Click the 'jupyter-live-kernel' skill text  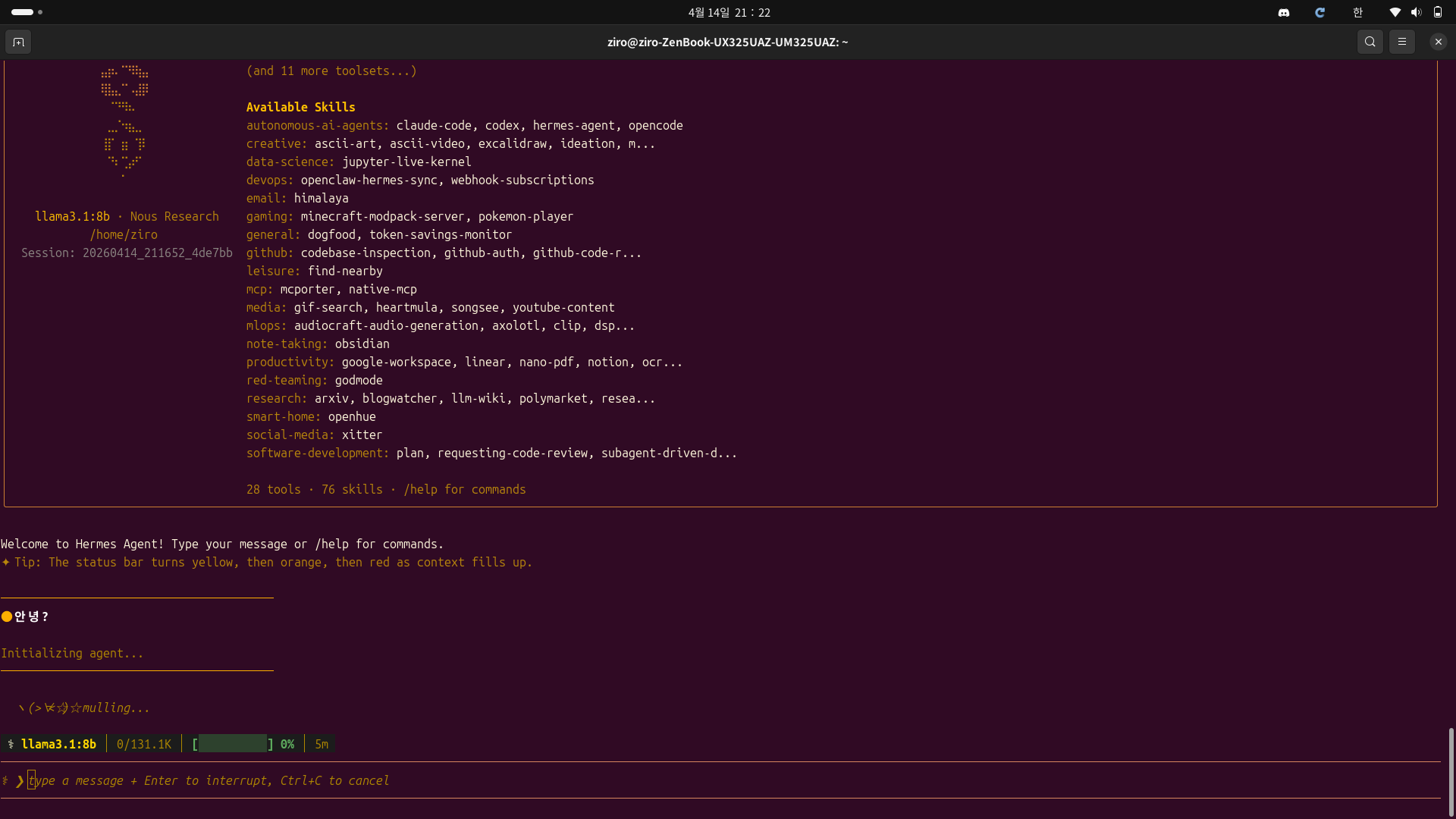pos(406,162)
